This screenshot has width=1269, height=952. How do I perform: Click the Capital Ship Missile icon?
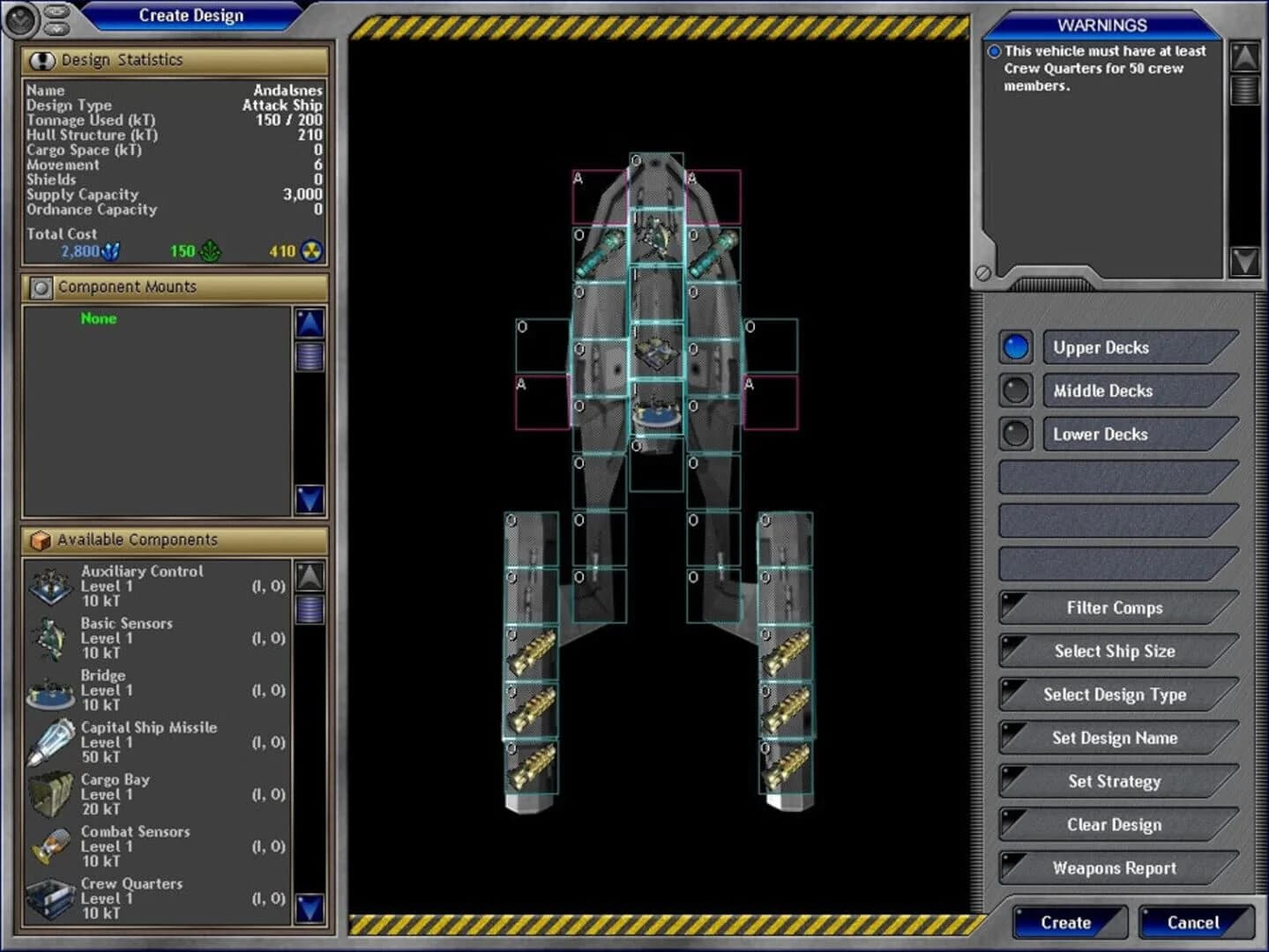(x=50, y=742)
